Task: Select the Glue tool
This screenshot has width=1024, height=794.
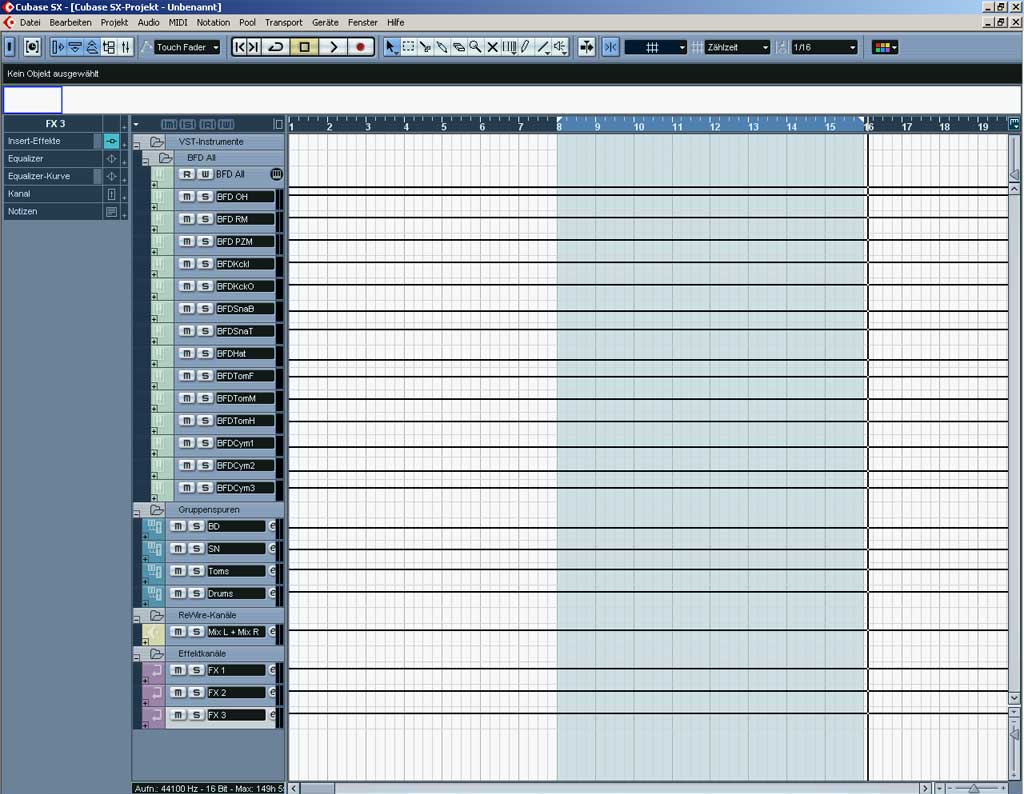Action: pos(442,47)
